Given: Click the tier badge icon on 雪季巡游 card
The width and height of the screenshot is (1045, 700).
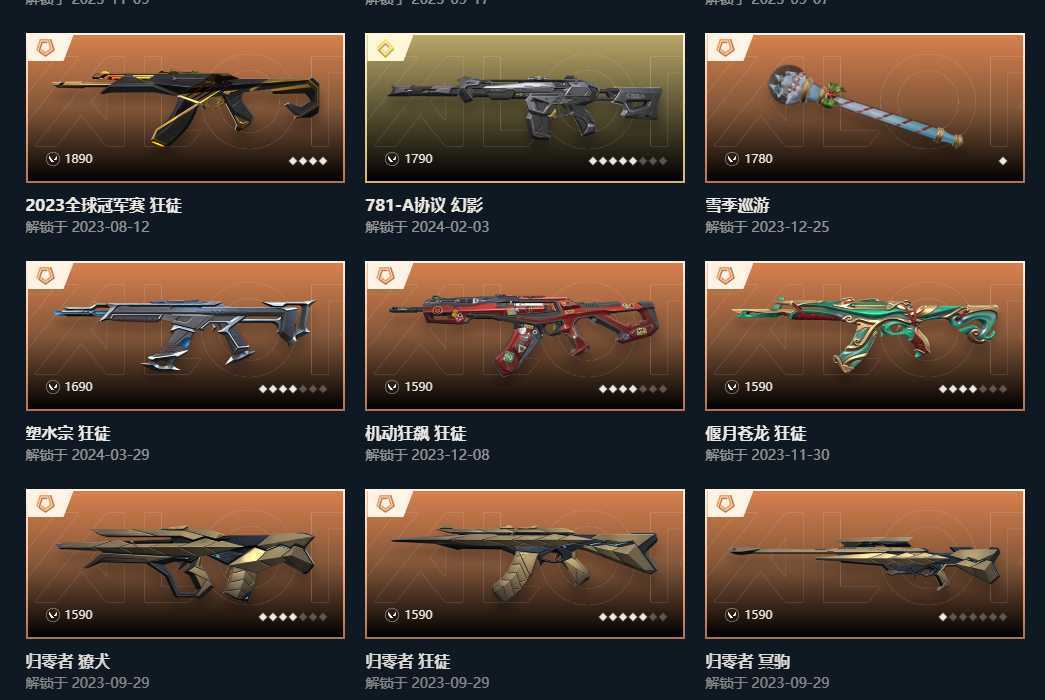Looking at the screenshot, I should click(724, 48).
